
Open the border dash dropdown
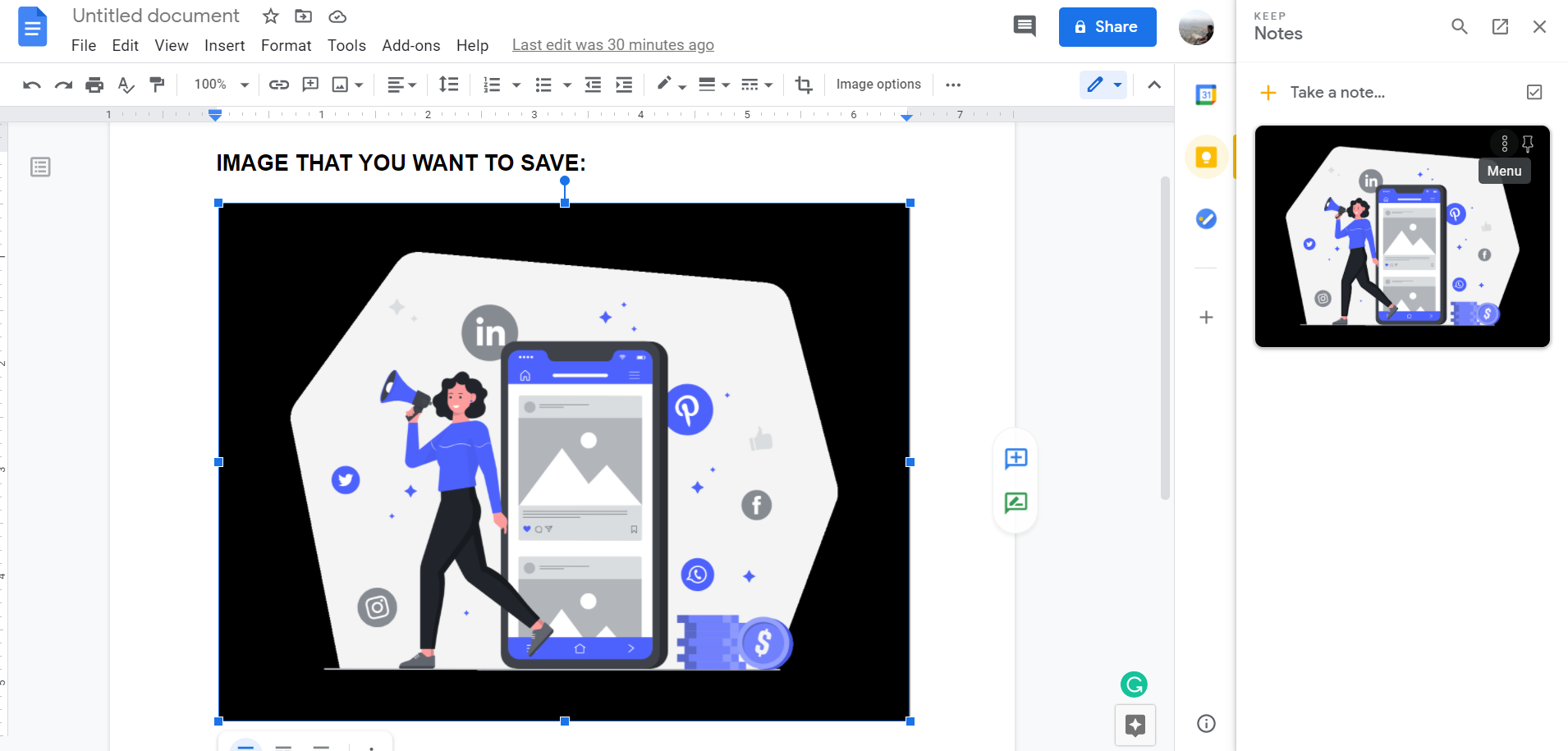[757, 85]
